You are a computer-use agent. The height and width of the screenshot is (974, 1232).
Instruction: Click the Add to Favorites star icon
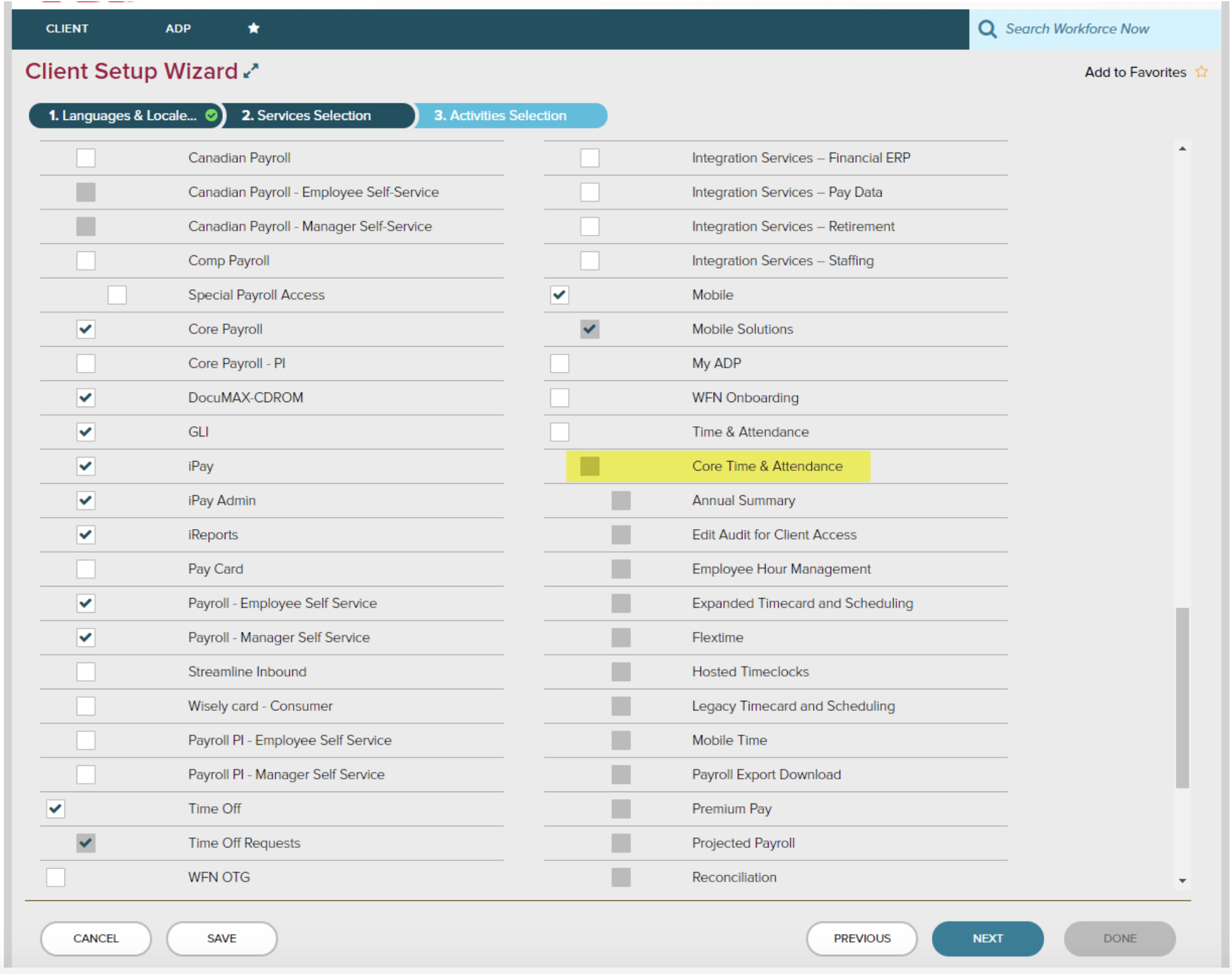pos(1201,72)
